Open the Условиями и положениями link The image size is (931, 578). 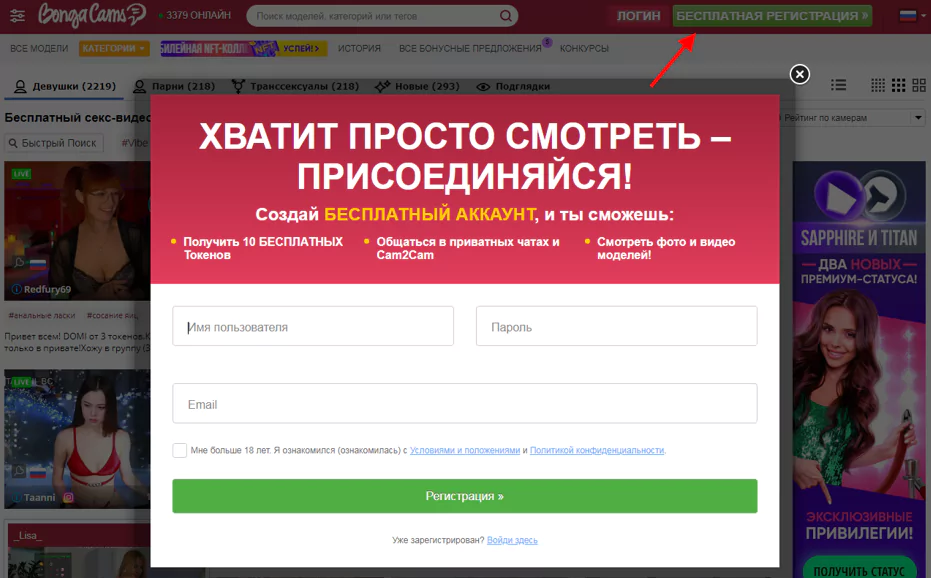465,450
